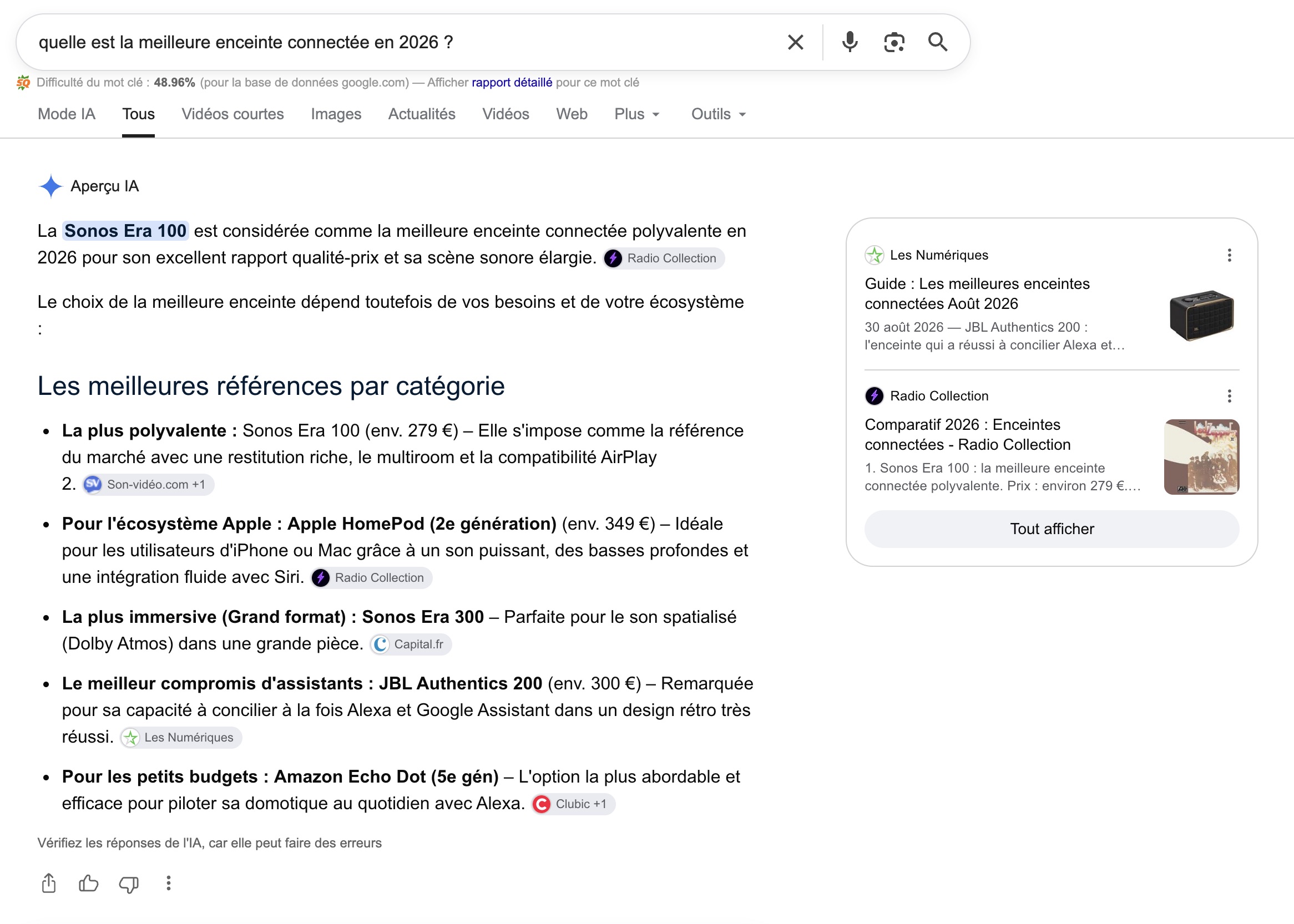Image resolution: width=1294 pixels, height=924 pixels.
Task: Click Radio Collection favicon in source card
Action: pos(874,396)
